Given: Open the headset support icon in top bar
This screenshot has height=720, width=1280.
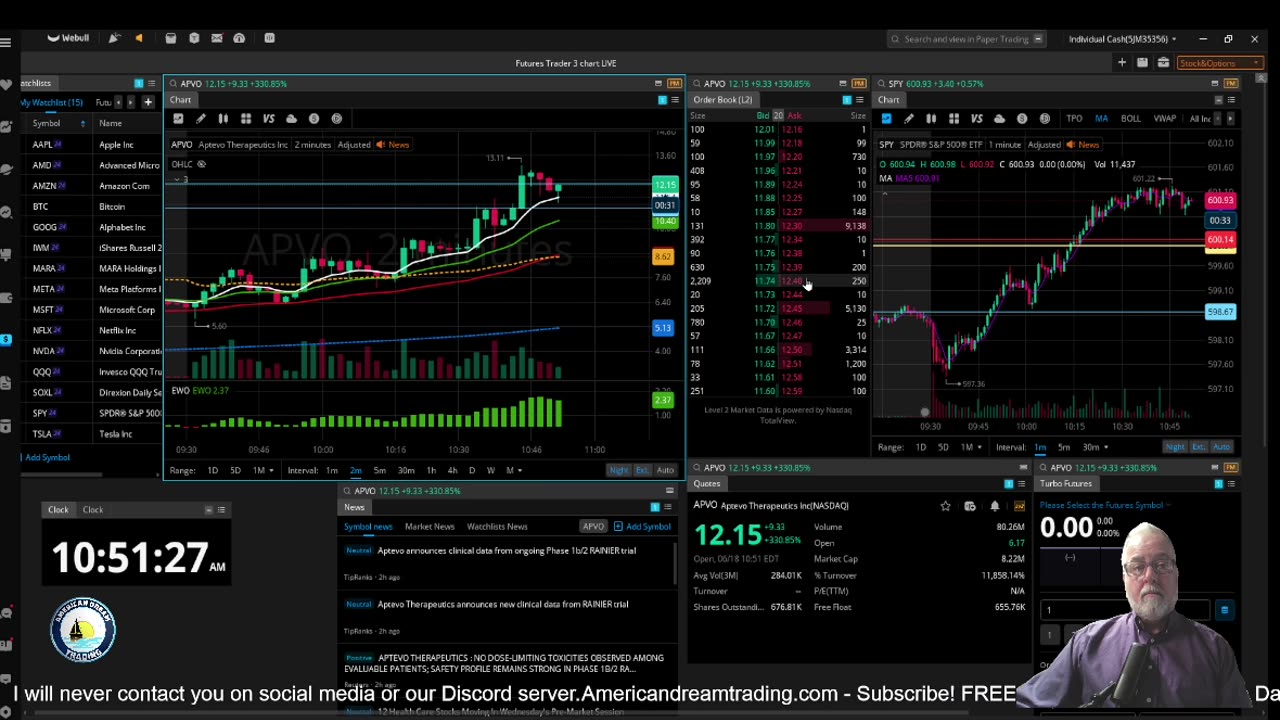Looking at the screenshot, I should pos(239,38).
